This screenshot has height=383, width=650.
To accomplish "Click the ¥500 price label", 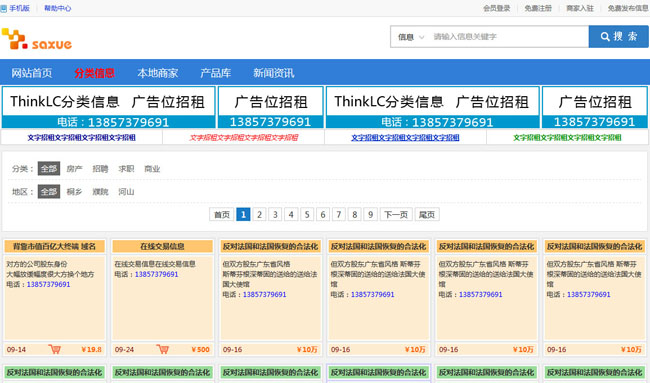I will coord(201,349).
